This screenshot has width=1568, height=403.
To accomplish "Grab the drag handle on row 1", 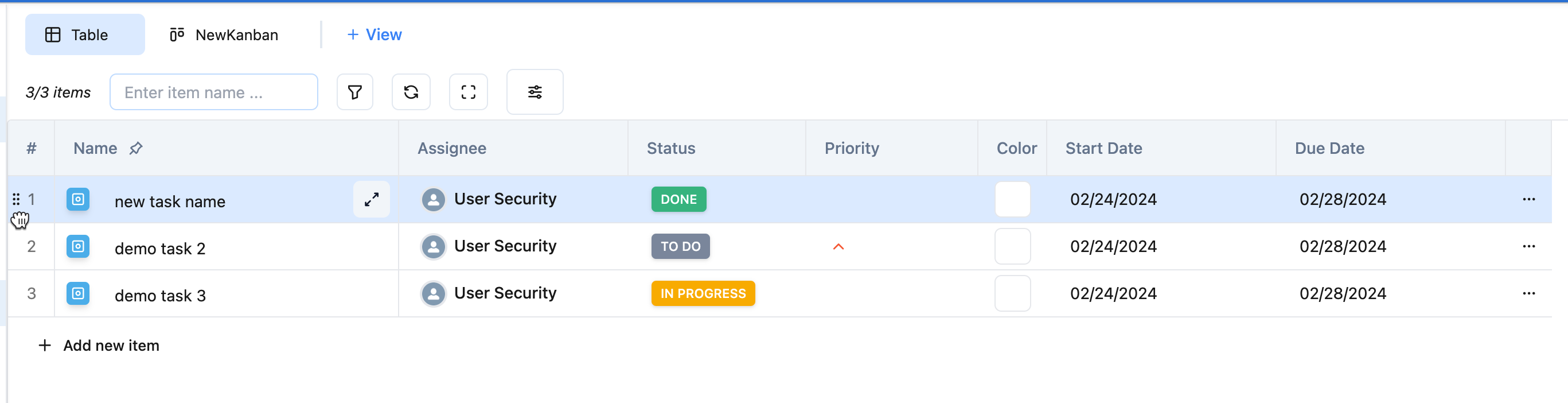I will pyautogui.click(x=17, y=199).
